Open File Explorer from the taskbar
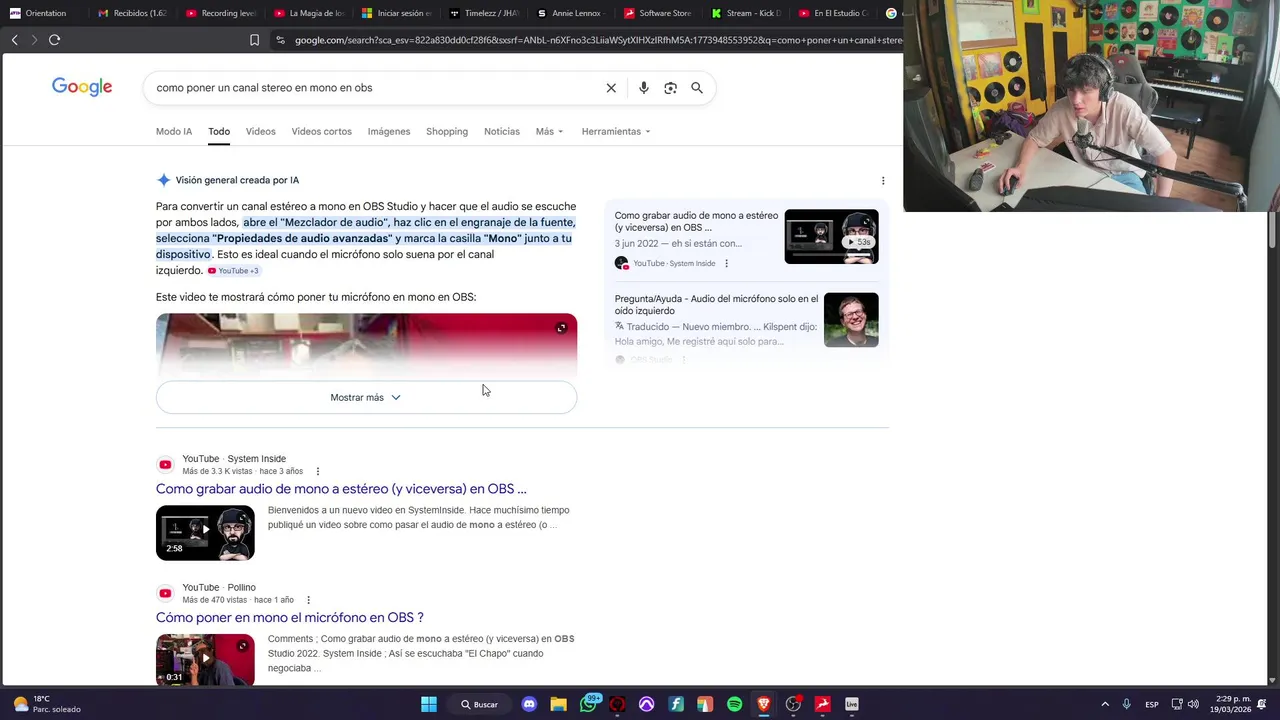 (559, 704)
